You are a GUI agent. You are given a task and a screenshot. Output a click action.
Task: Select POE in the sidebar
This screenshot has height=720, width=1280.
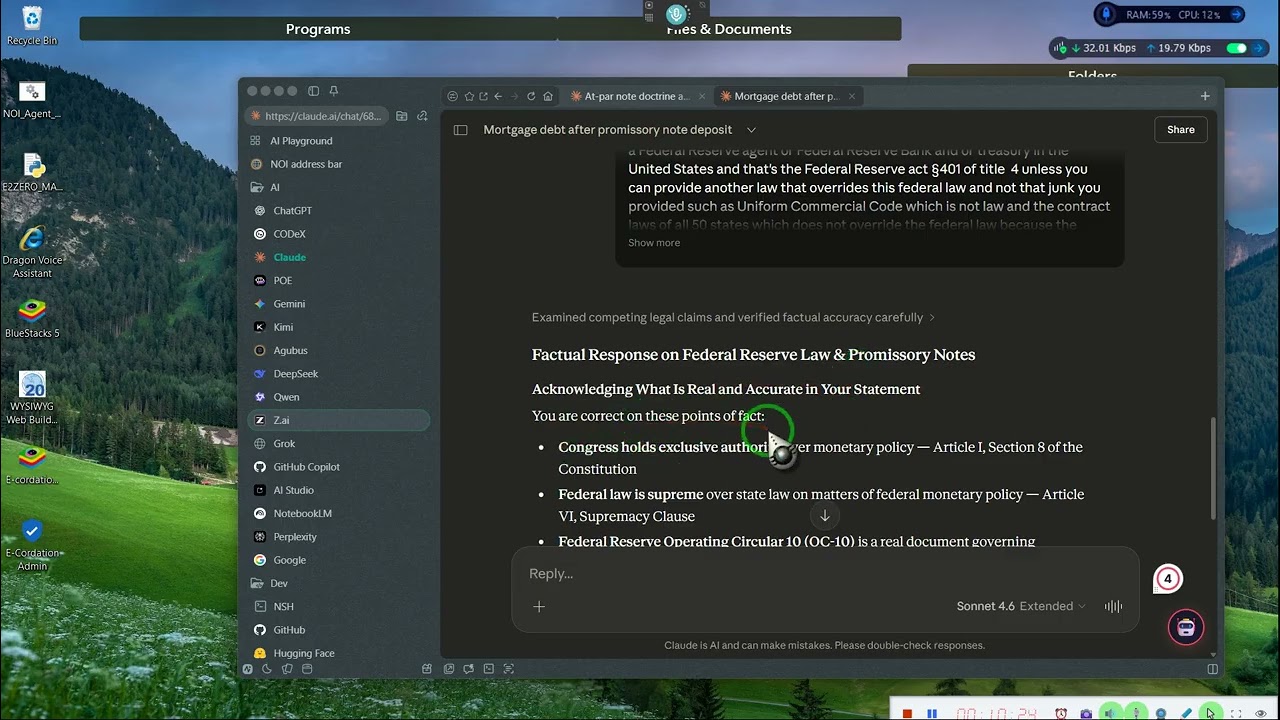[340, 281]
